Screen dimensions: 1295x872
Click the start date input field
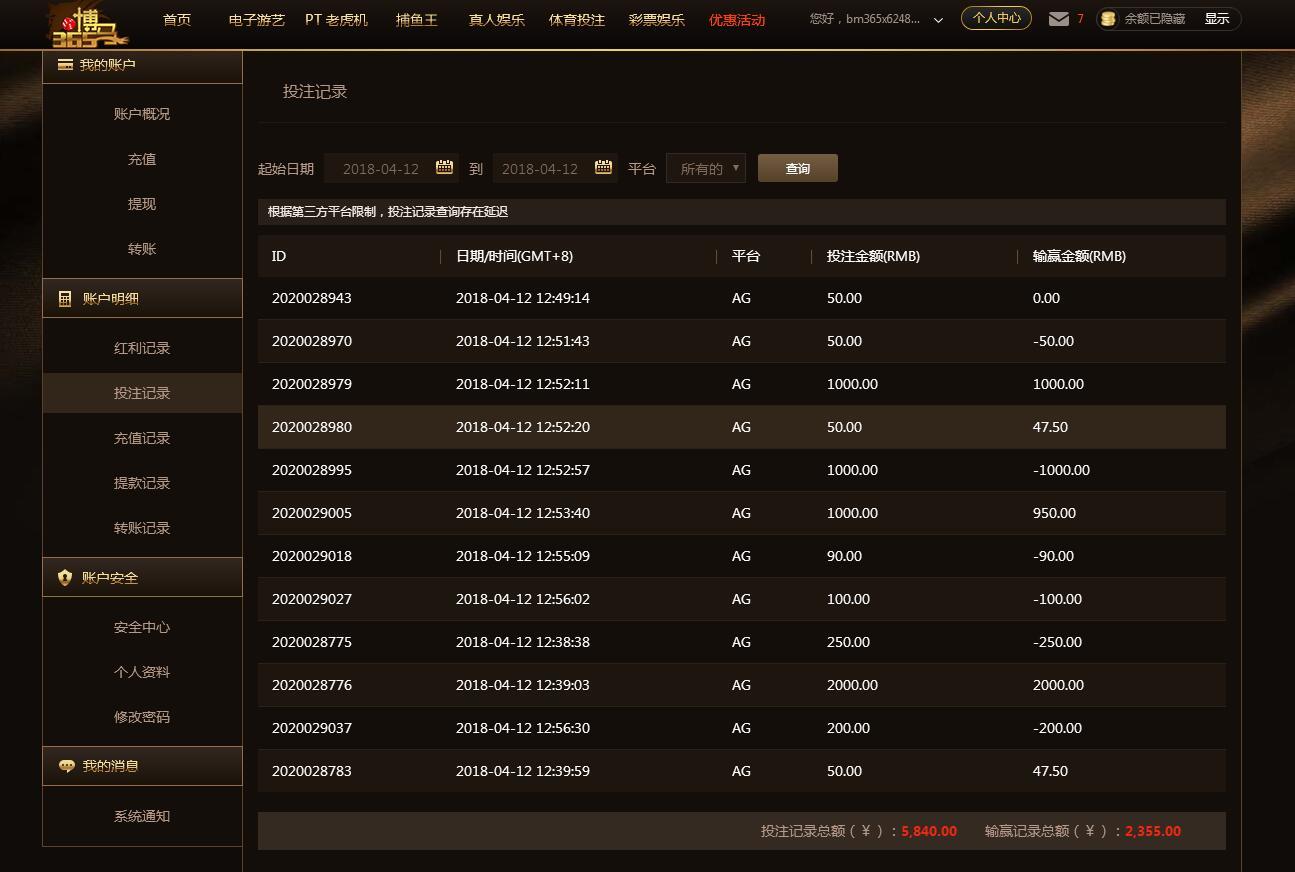pyautogui.click(x=381, y=168)
